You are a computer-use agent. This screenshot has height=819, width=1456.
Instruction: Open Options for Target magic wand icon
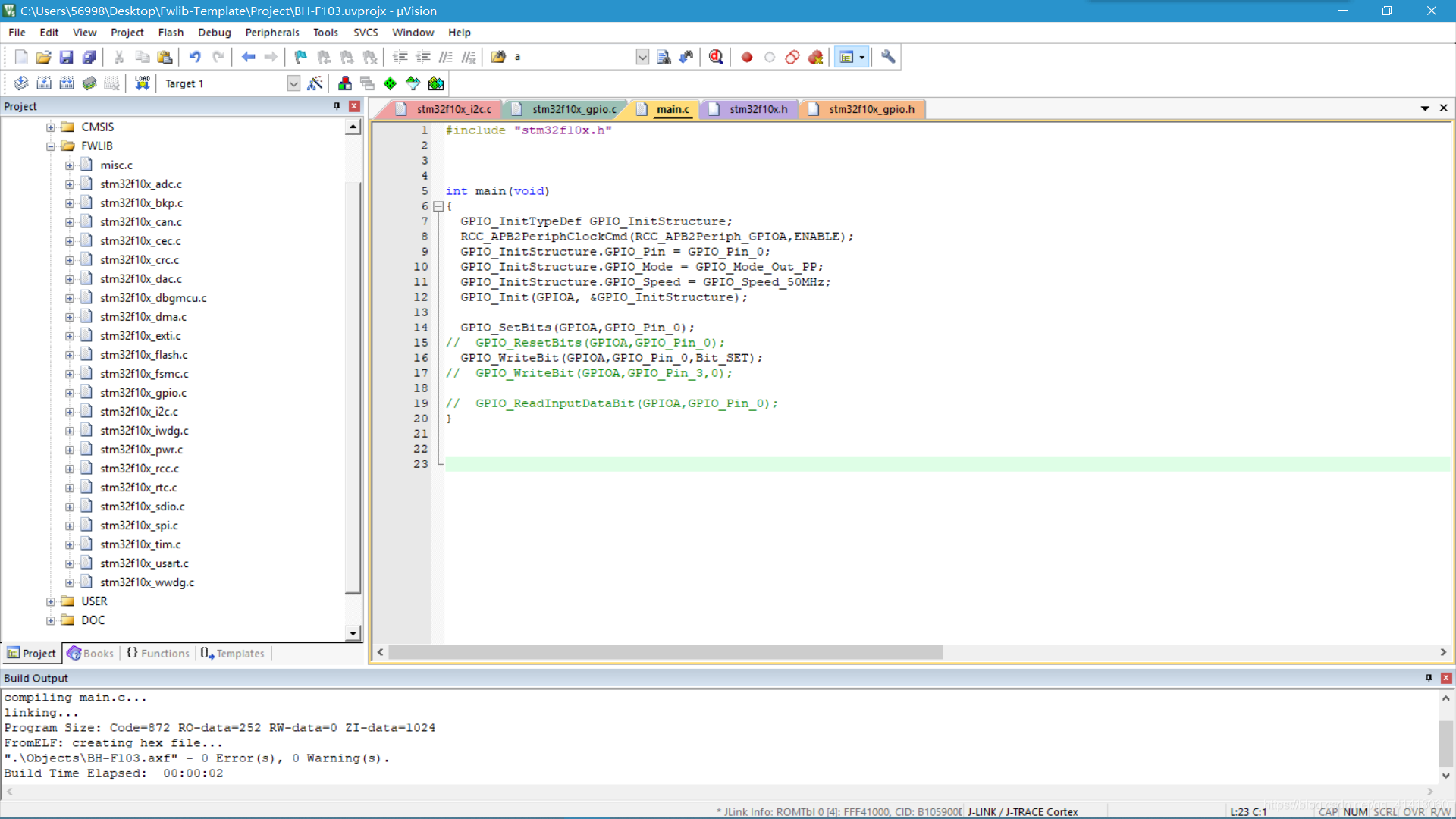(315, 83)
